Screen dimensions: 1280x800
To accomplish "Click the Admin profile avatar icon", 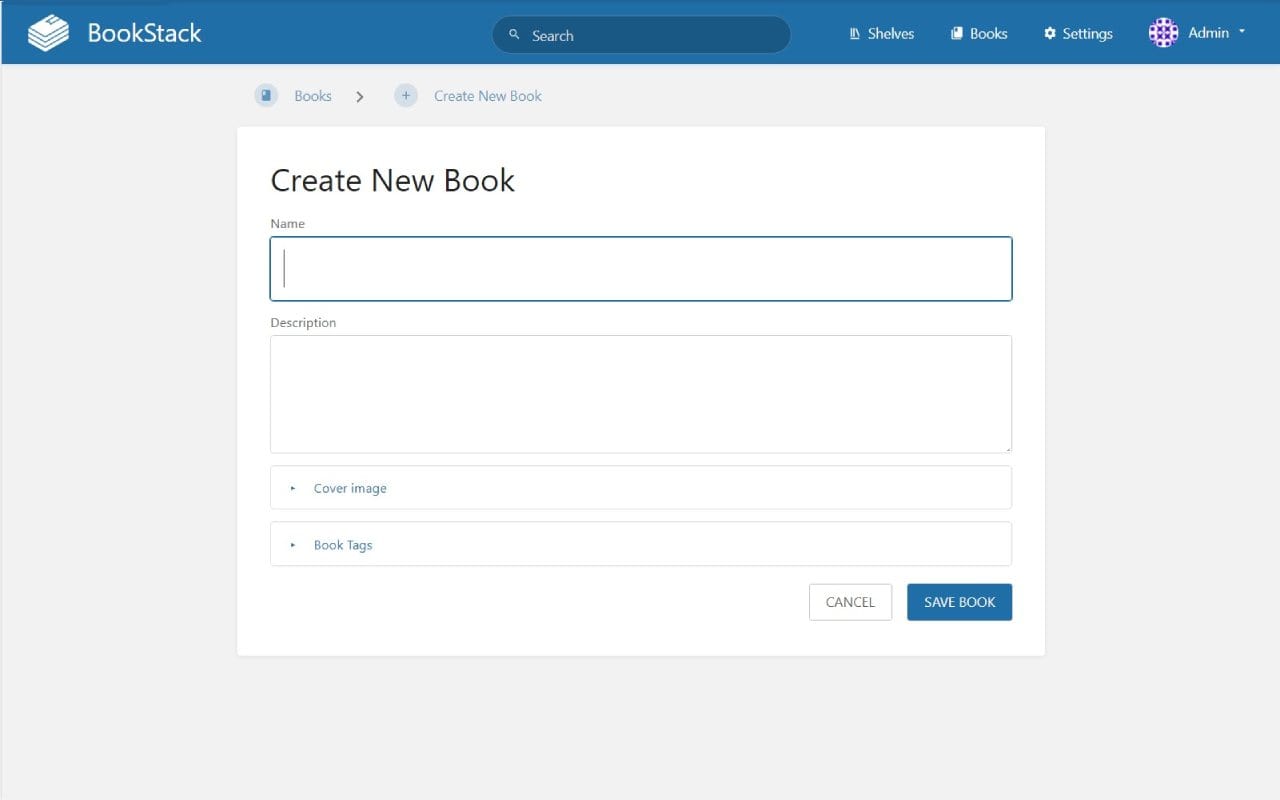I will coord(1163,33).
